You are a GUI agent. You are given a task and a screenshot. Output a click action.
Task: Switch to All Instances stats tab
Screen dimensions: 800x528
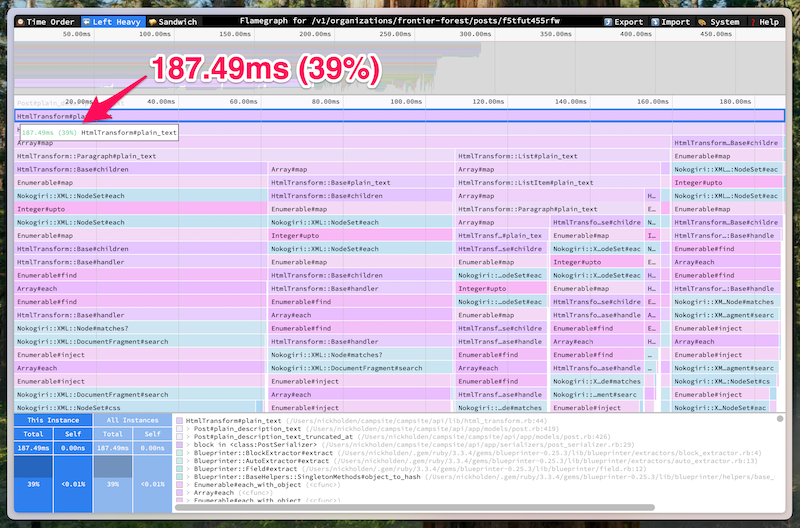click(x=133, y=420)
